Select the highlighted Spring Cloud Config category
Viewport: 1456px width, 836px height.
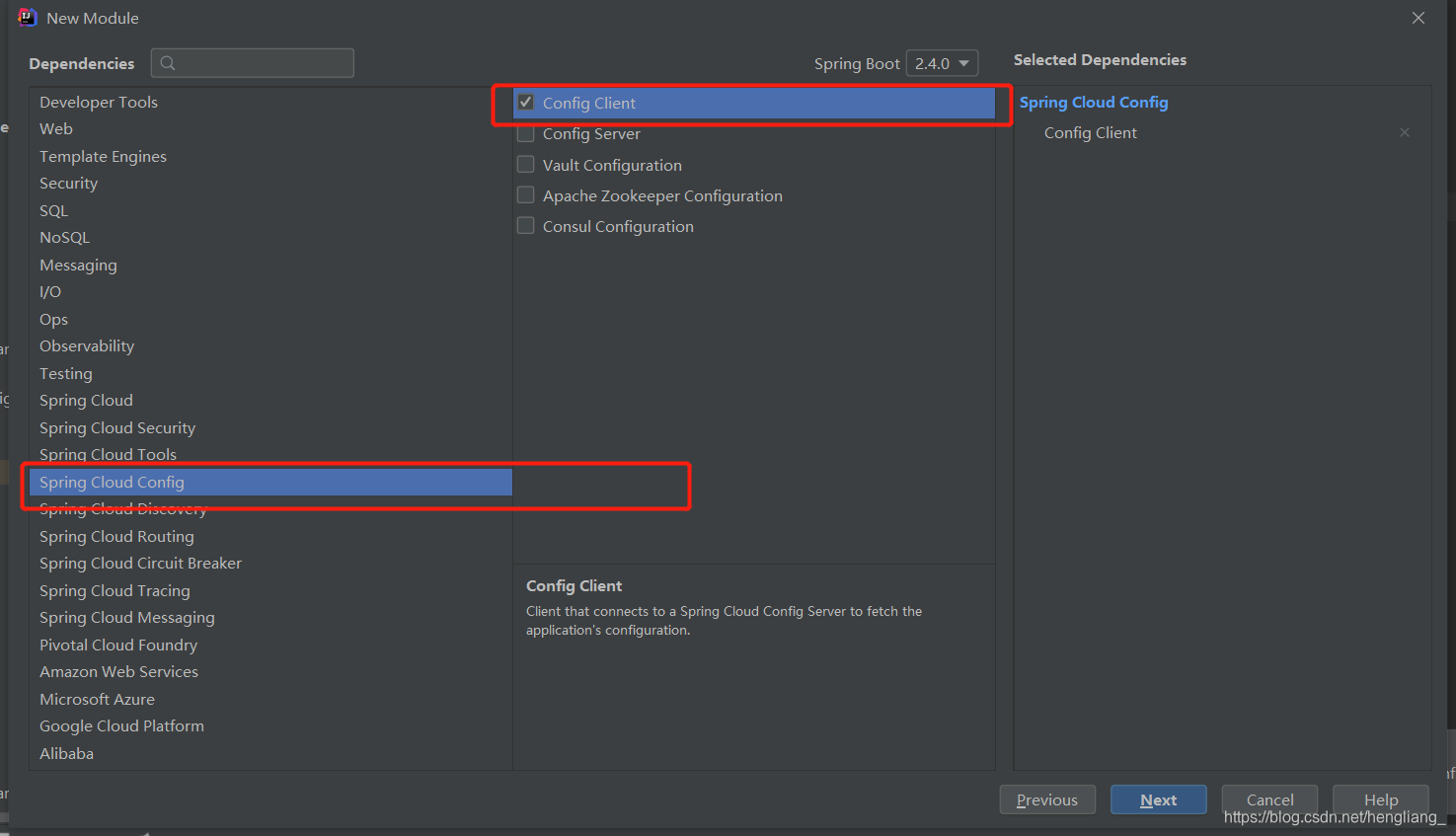(270, 482)
